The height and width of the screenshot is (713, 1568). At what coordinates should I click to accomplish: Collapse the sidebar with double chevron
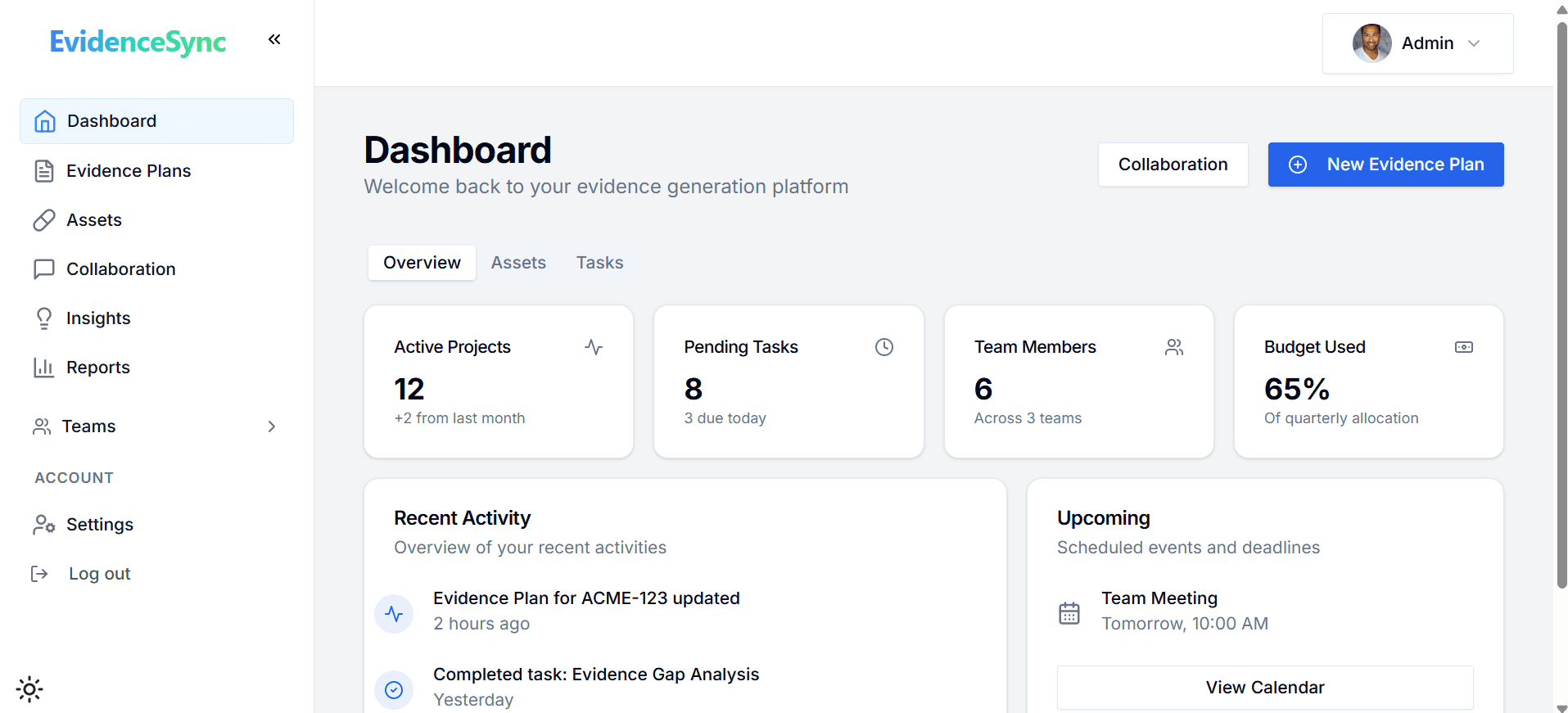[274, 39]
